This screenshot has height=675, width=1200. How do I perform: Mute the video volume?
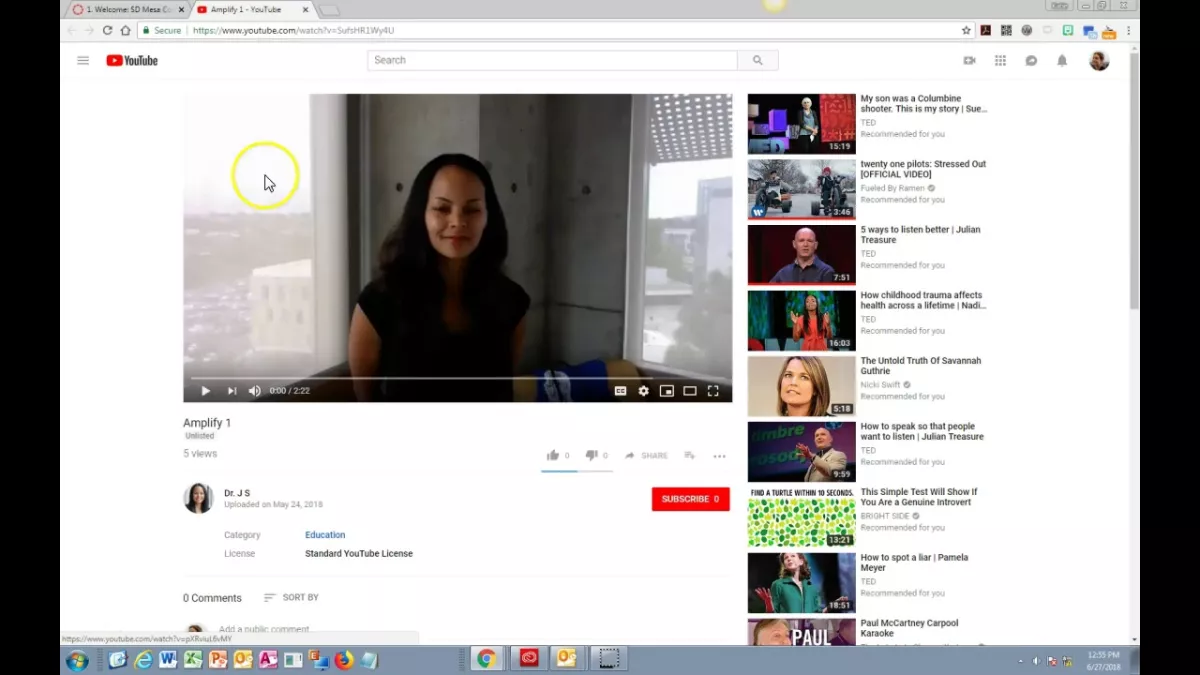pyautogui.click(x=254, y=391)
